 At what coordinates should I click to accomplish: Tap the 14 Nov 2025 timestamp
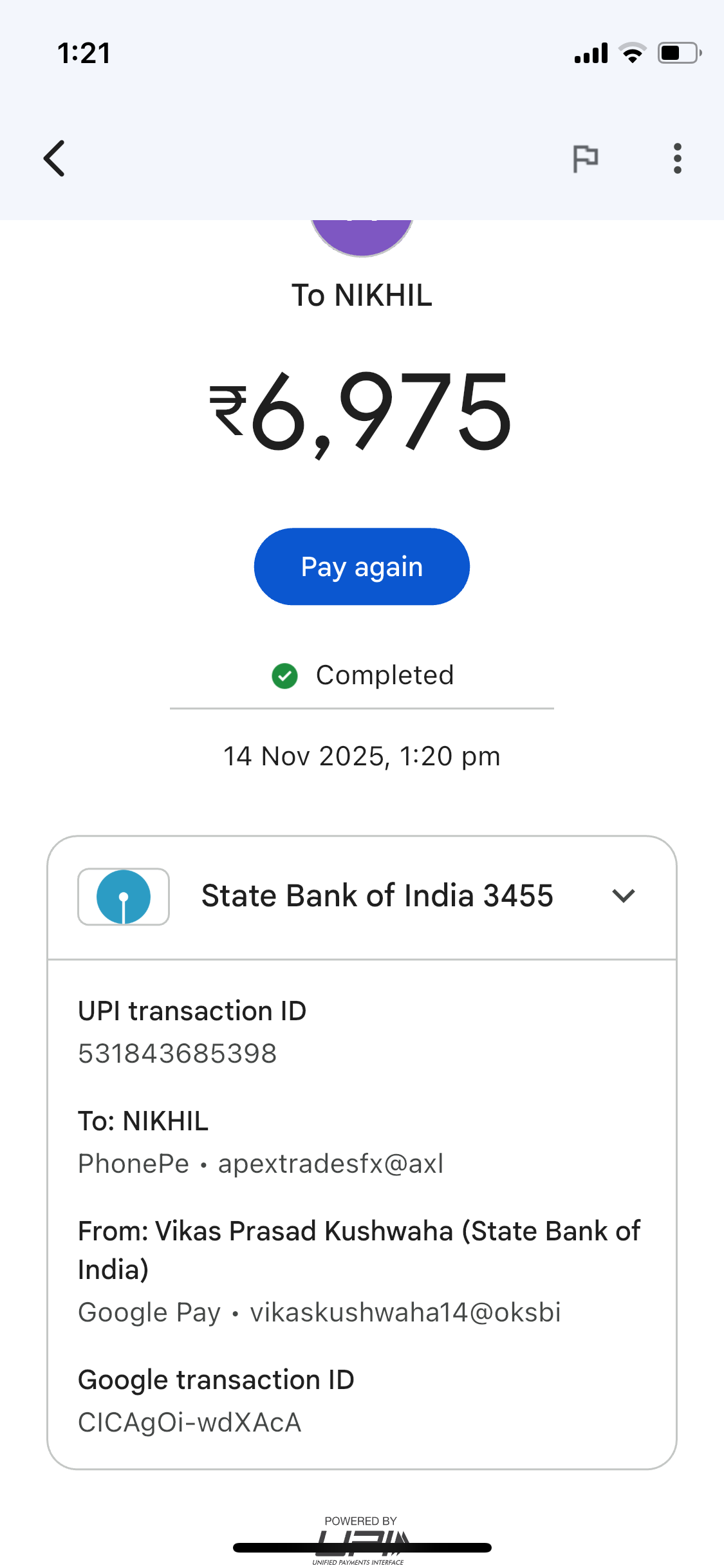point(362,756)
